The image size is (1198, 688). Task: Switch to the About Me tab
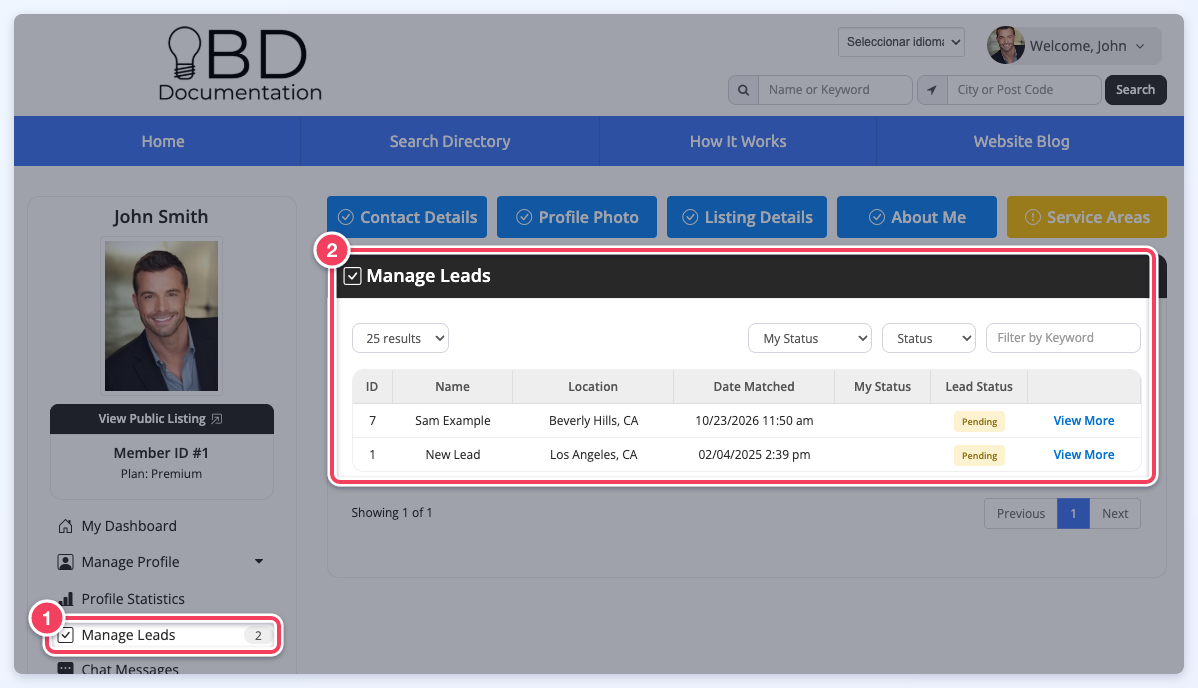917,217
